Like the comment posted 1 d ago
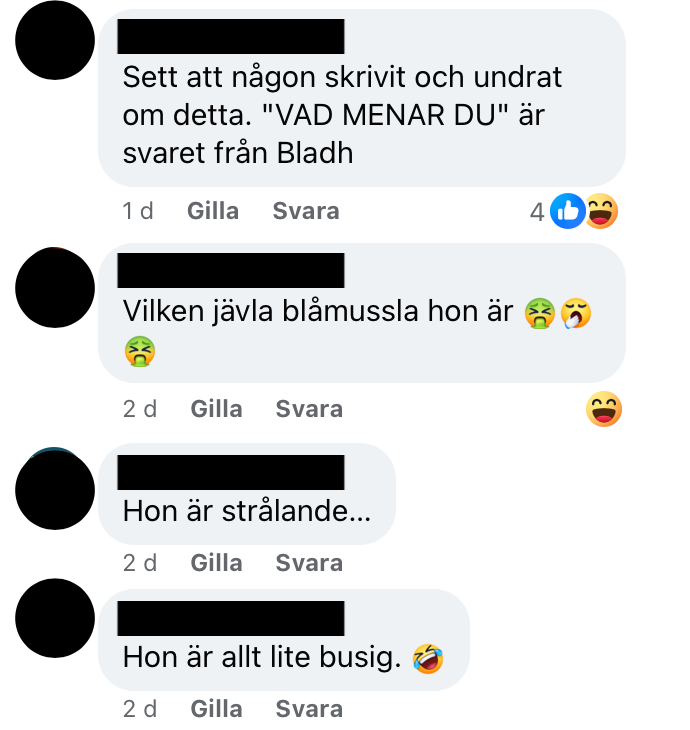 213,211
